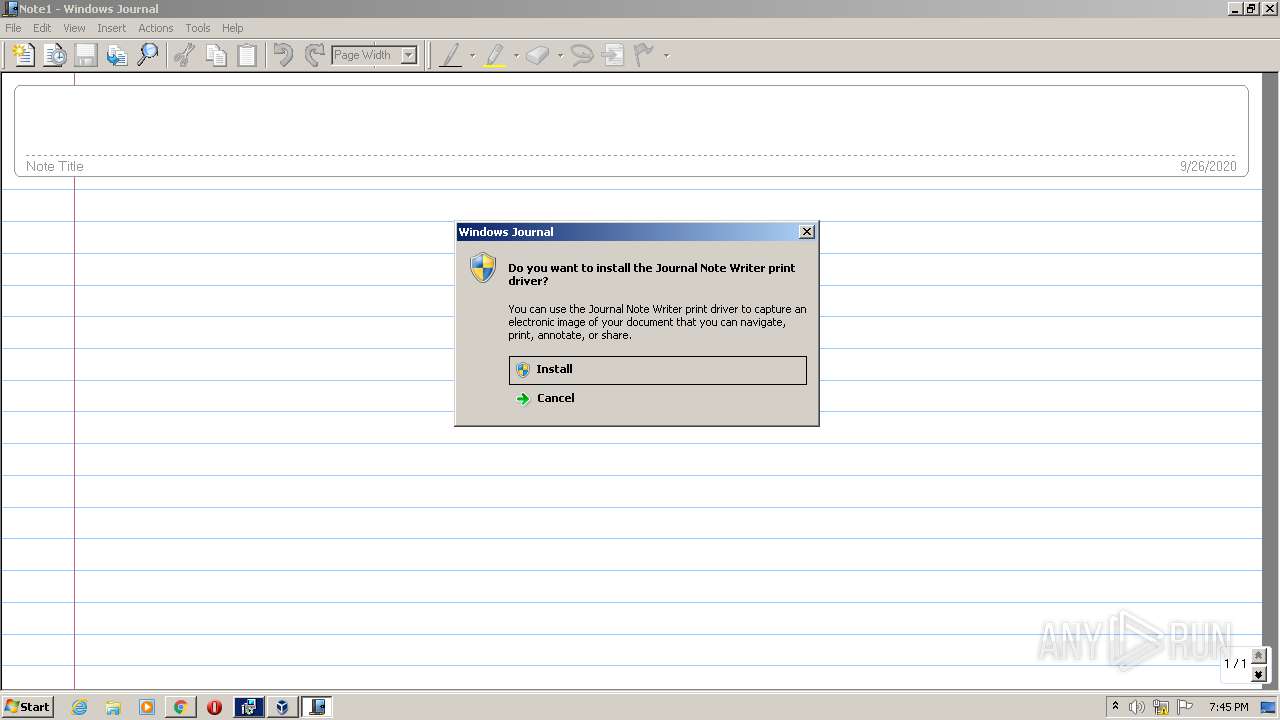This screenshot has width=1280, height=720.
Task: Open the recent notes icon with clock
Action: click(x=55, y=55)
